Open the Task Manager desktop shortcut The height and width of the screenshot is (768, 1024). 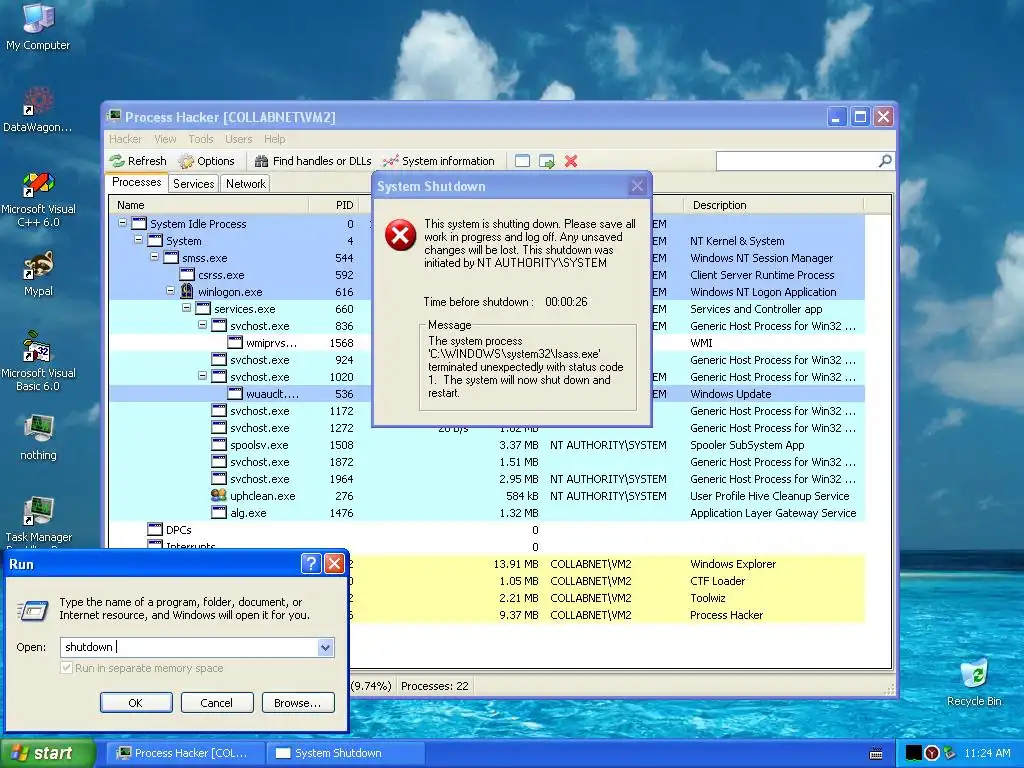pos(38,519)
